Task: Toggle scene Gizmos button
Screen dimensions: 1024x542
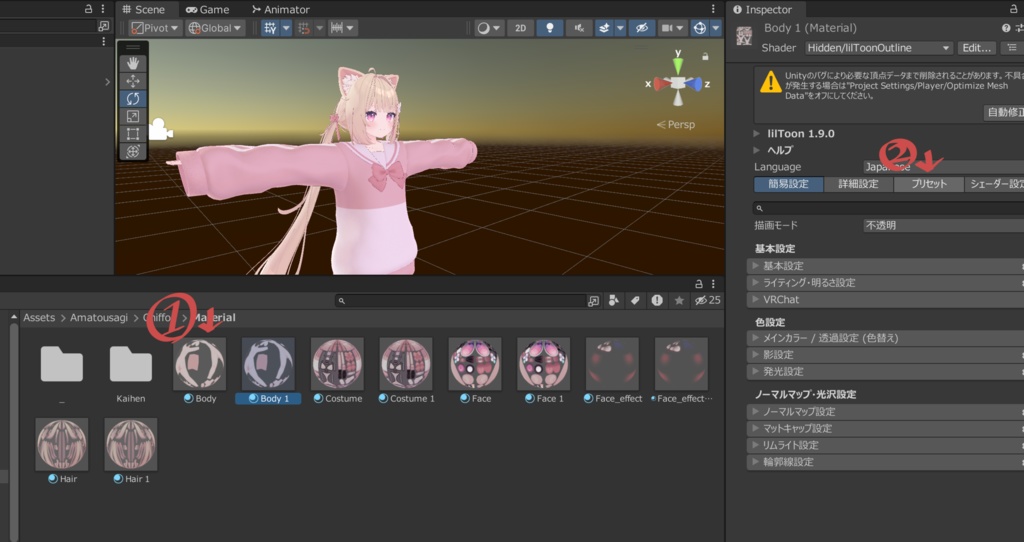Action: pyautogui.click(x=699, y=28)
